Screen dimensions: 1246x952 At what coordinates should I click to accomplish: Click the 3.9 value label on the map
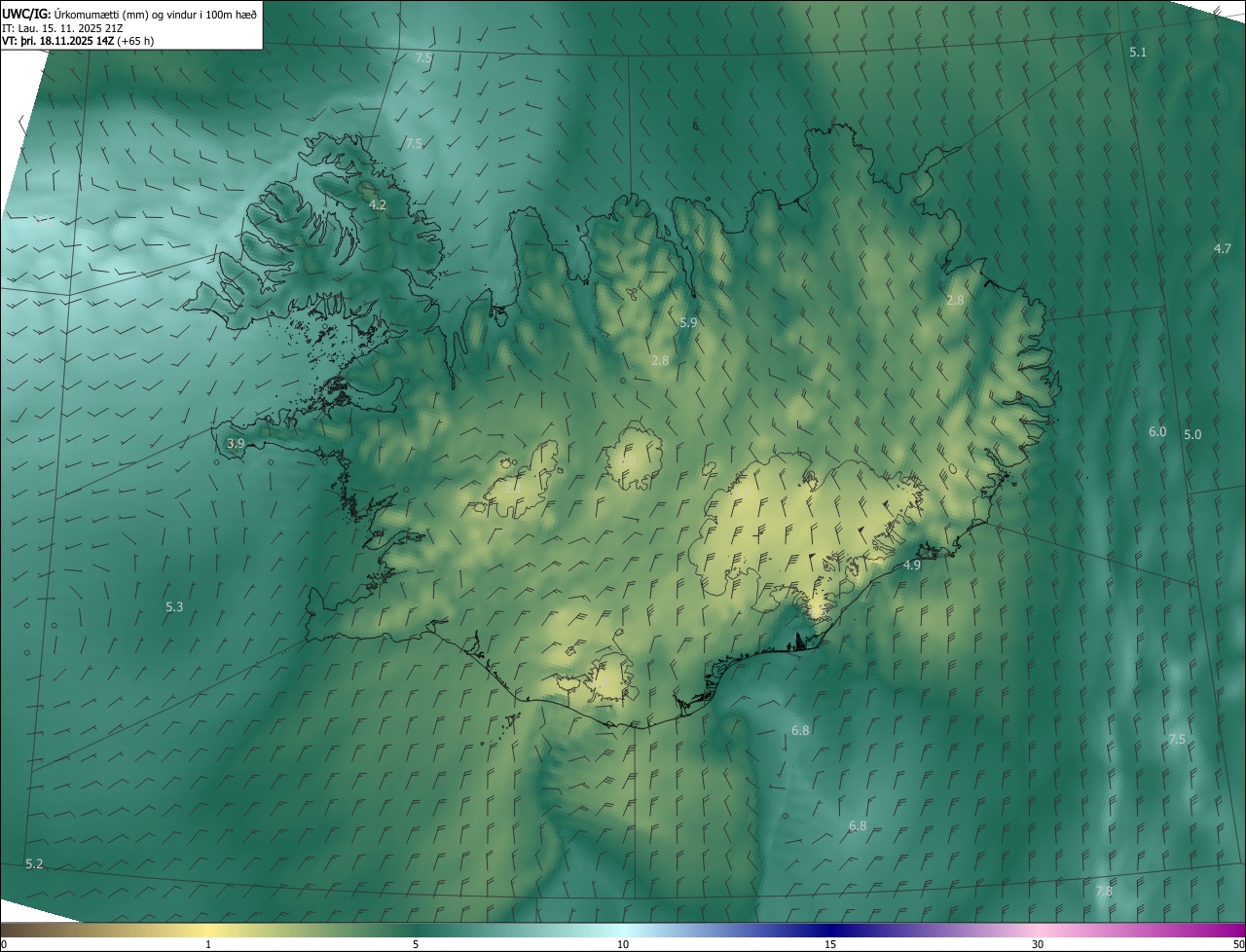pos(236,443)
